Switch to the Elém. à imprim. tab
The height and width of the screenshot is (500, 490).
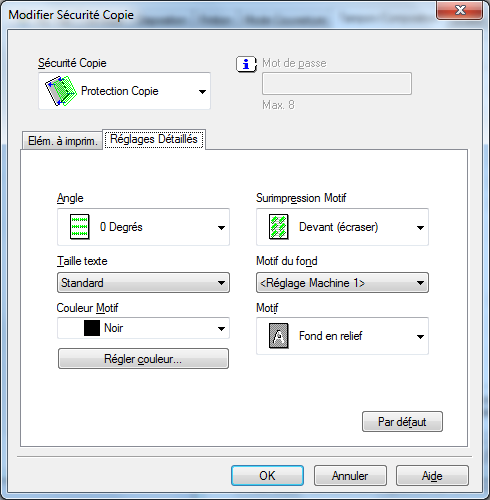(62, 141)
